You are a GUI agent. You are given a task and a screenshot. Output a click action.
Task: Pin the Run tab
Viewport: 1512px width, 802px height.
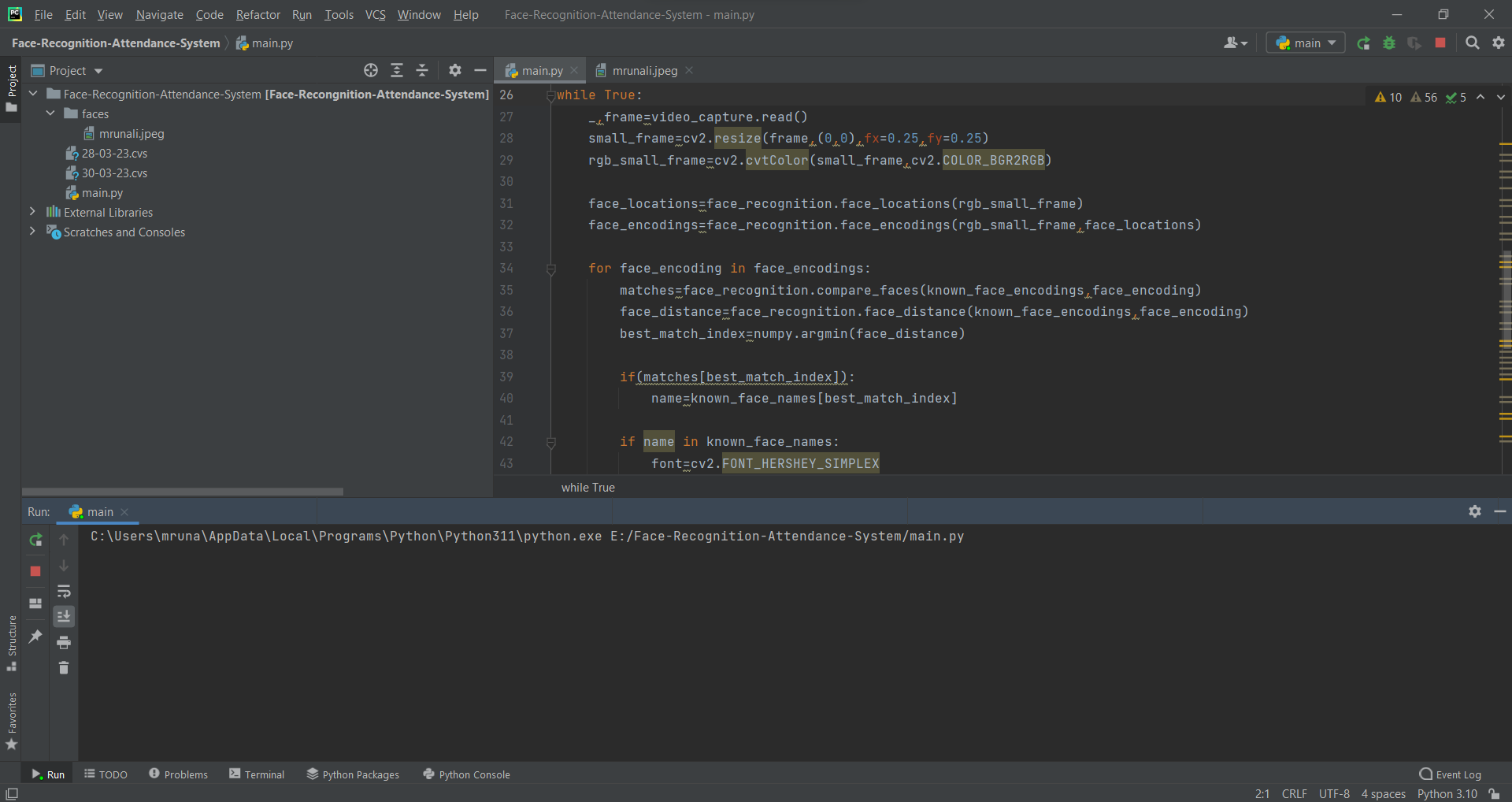(35, 636)
